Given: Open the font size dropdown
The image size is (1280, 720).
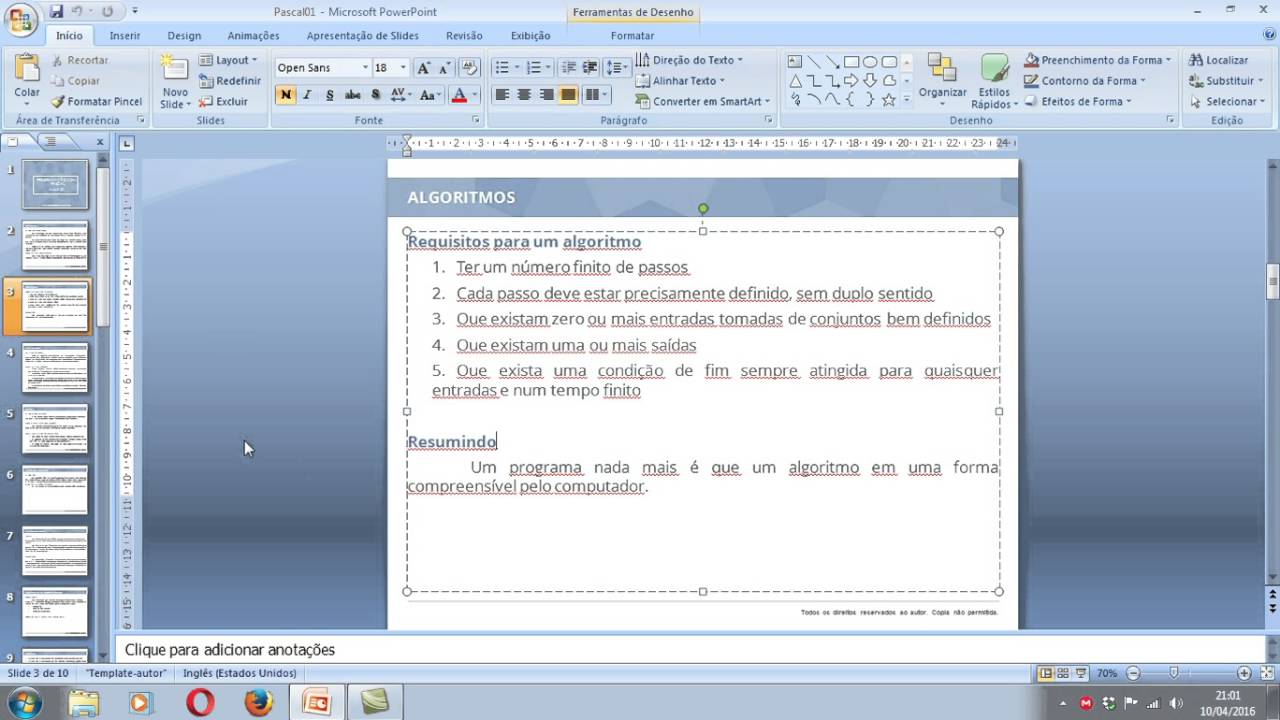Looking at the screenshot, I should (x=403, y=68).
